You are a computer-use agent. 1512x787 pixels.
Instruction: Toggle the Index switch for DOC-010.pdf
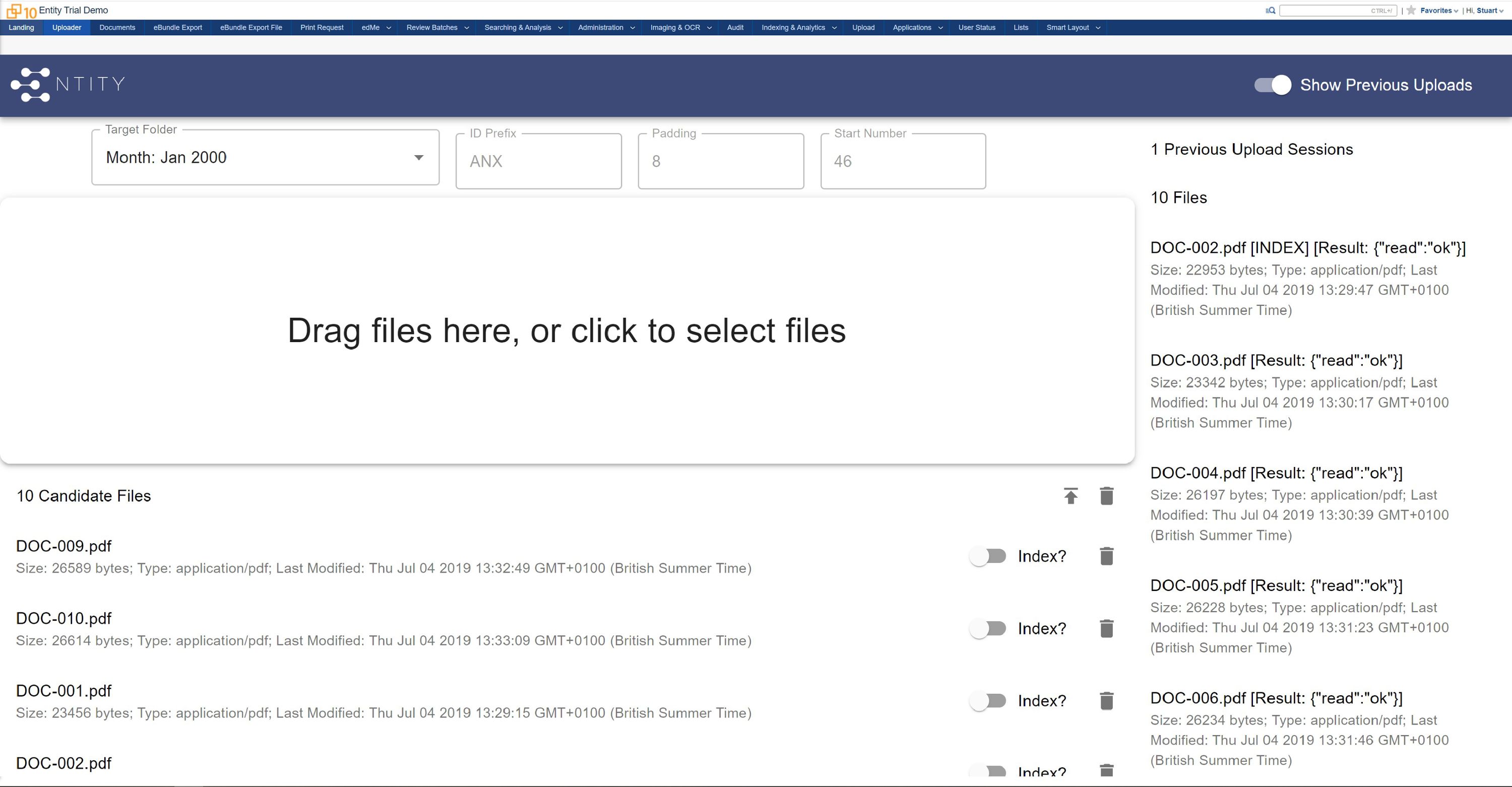click(987, 629)
